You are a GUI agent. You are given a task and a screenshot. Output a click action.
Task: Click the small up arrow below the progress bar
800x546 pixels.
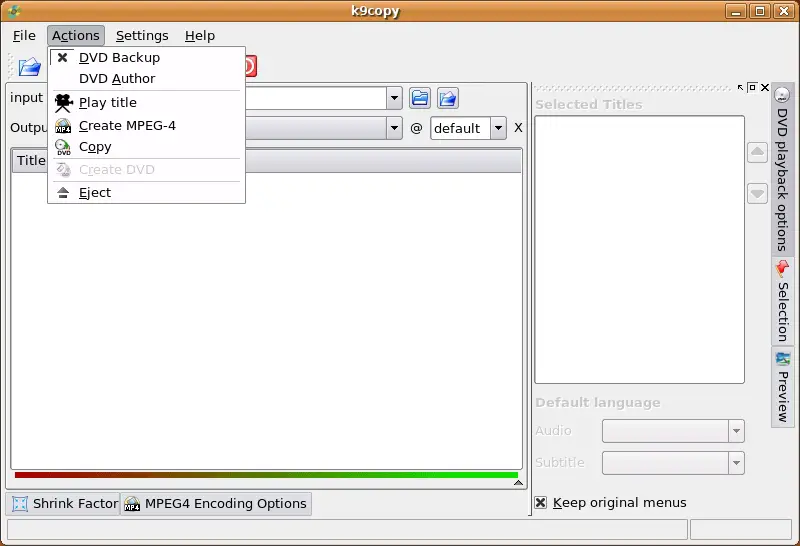pyautogui.click(x=518, y=483)
